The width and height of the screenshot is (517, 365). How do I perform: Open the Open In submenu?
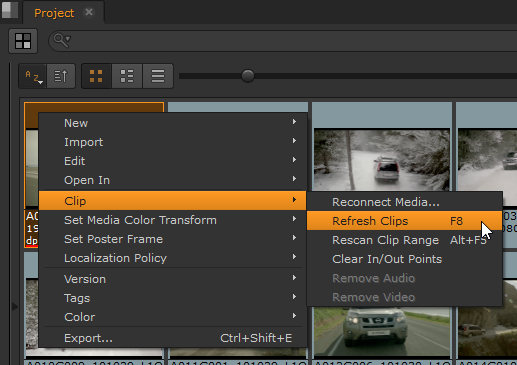[x=173, y=180]
